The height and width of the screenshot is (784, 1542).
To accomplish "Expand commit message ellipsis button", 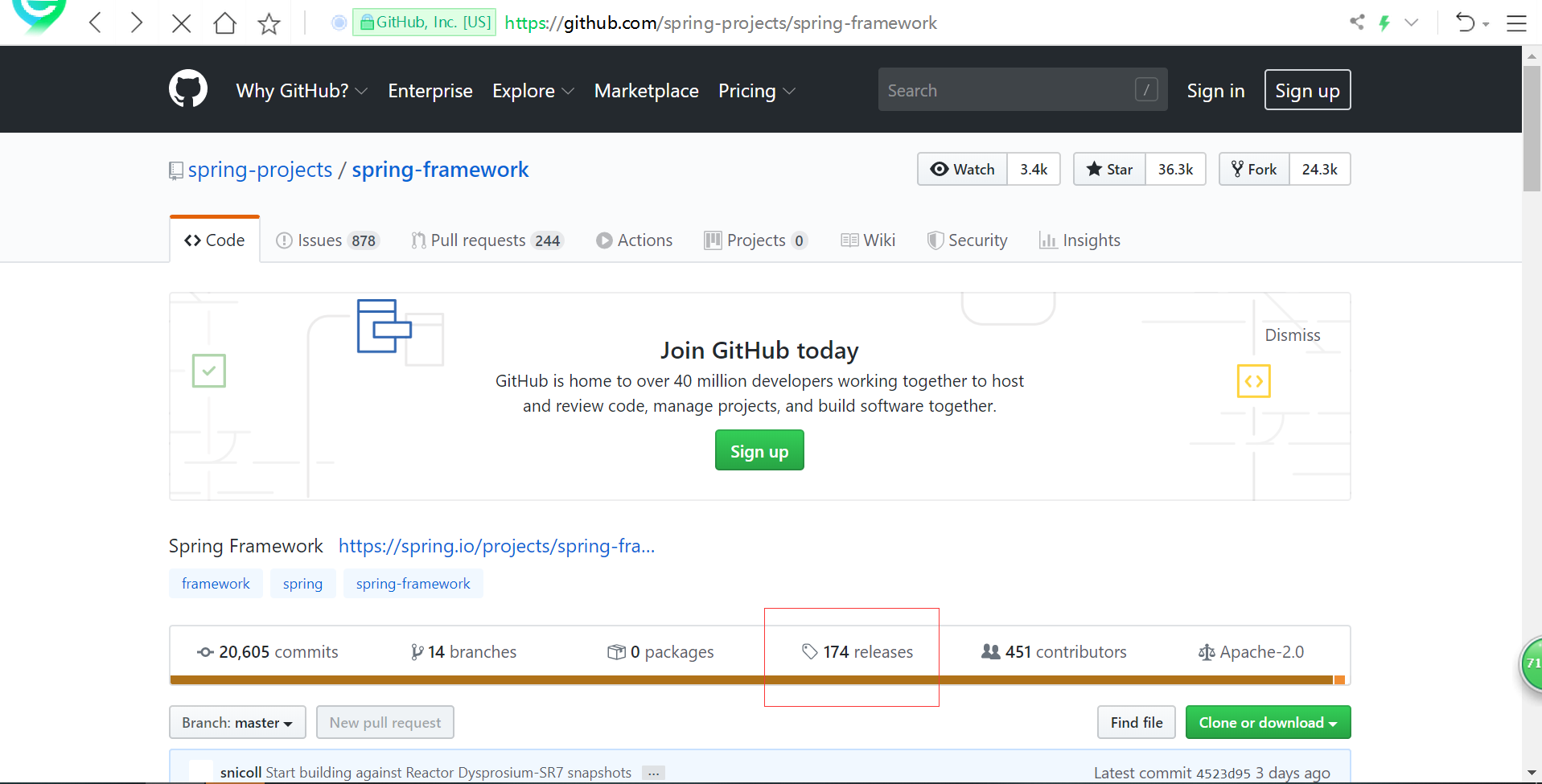I will (x=654, y=774).
